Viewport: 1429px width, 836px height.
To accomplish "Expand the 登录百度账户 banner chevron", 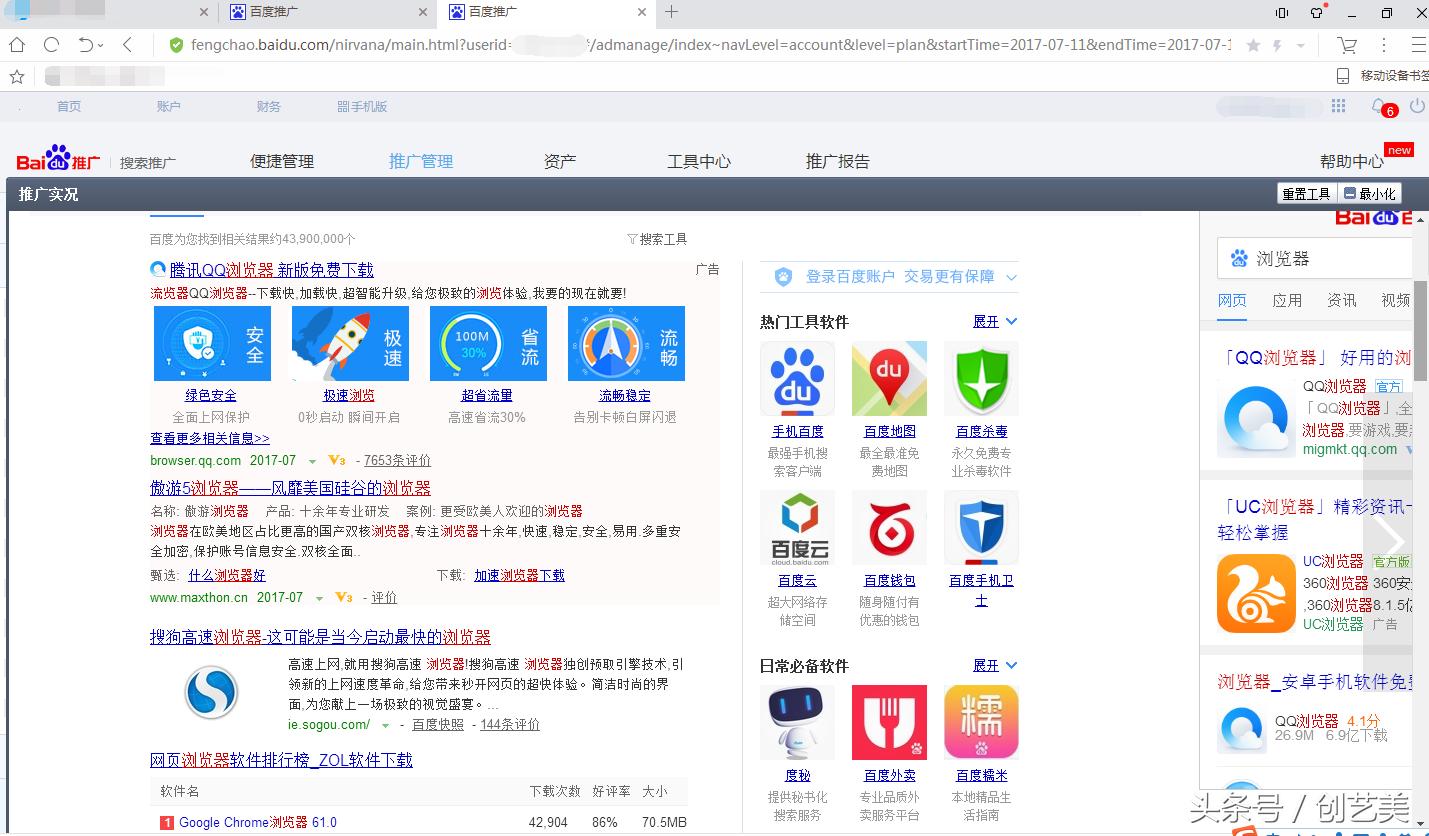I will coord(1011,277).
